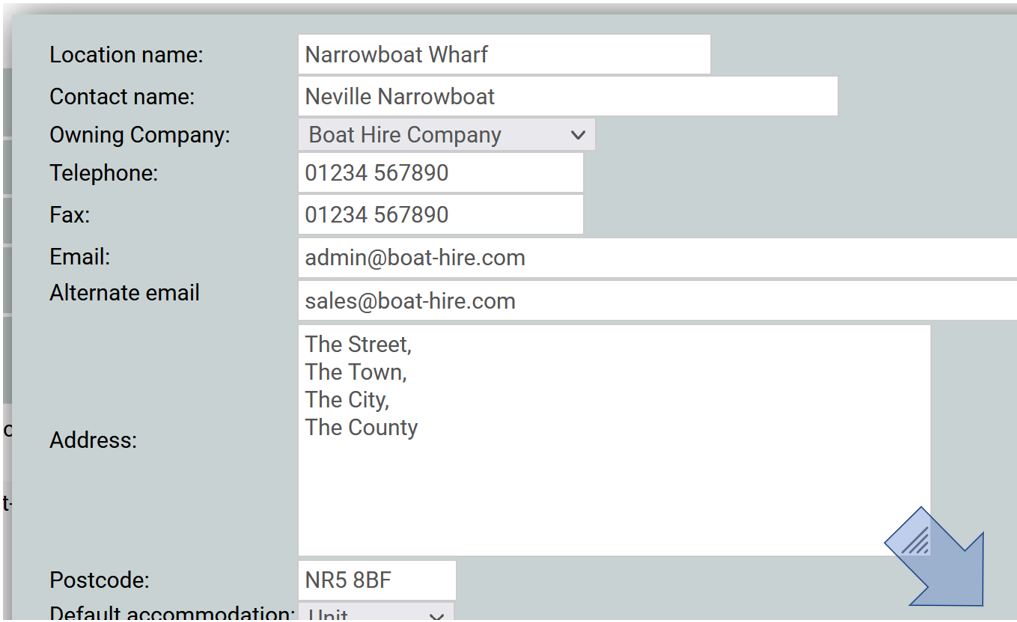The height and width of the screenshot is (622, 1017).
Task: Open the Owning Company dropdown
Action: [x=446, y=135]
